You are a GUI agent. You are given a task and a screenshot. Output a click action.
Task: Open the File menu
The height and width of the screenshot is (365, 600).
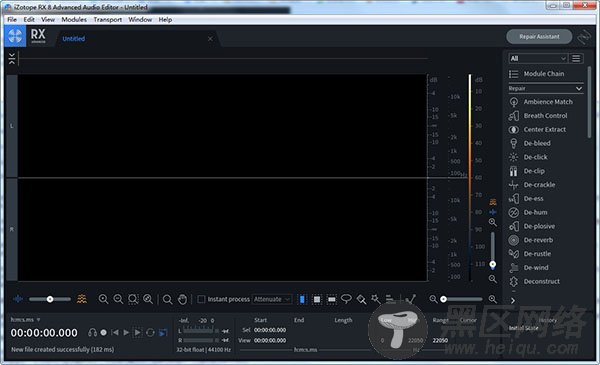pyautogui.click(x=12, y=20)
